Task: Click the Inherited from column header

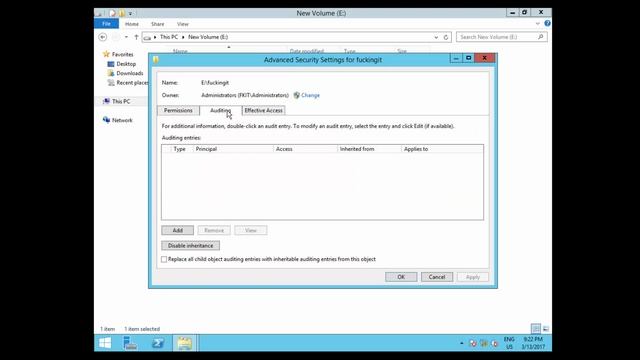Action: (369, 149)
